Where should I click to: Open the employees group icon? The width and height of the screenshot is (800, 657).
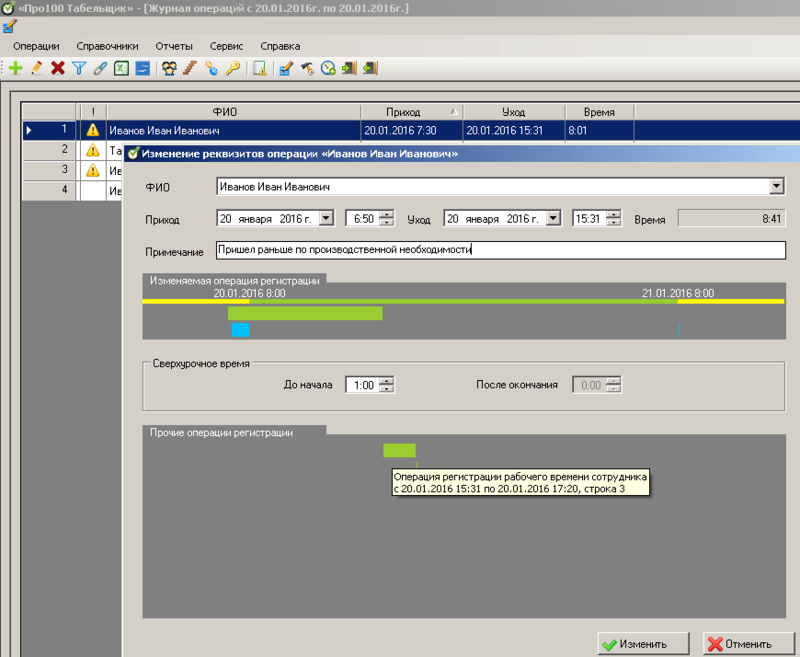click(x=169, y=68)
